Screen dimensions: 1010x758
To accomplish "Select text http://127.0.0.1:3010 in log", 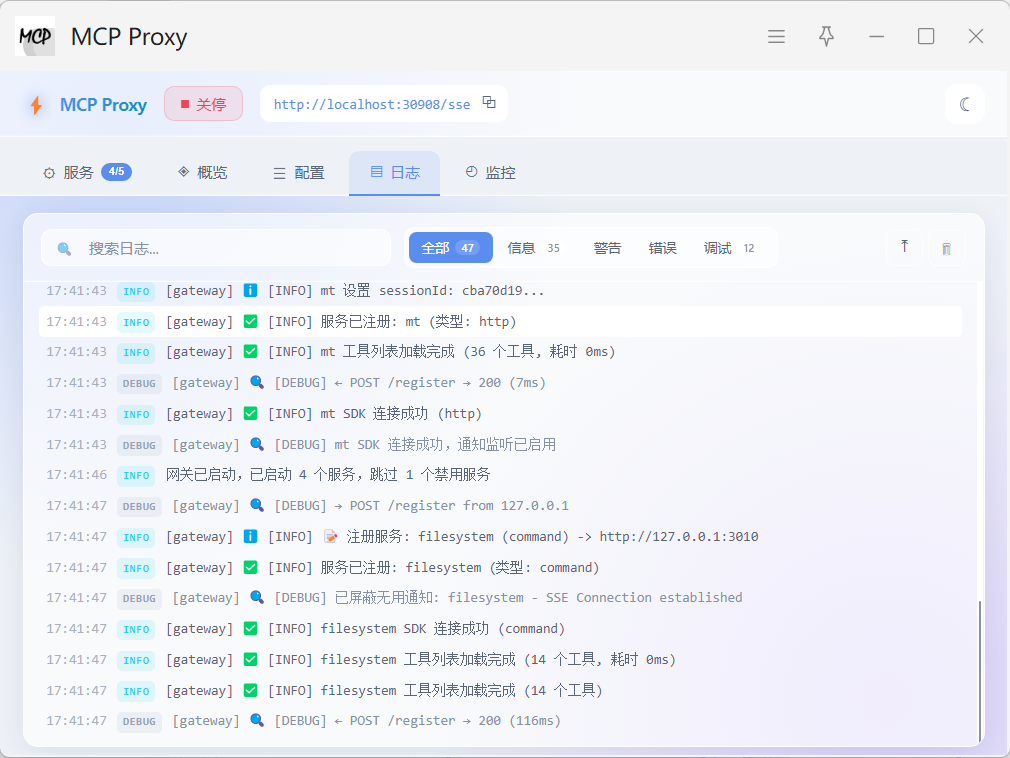I will [x=679, y=536].
